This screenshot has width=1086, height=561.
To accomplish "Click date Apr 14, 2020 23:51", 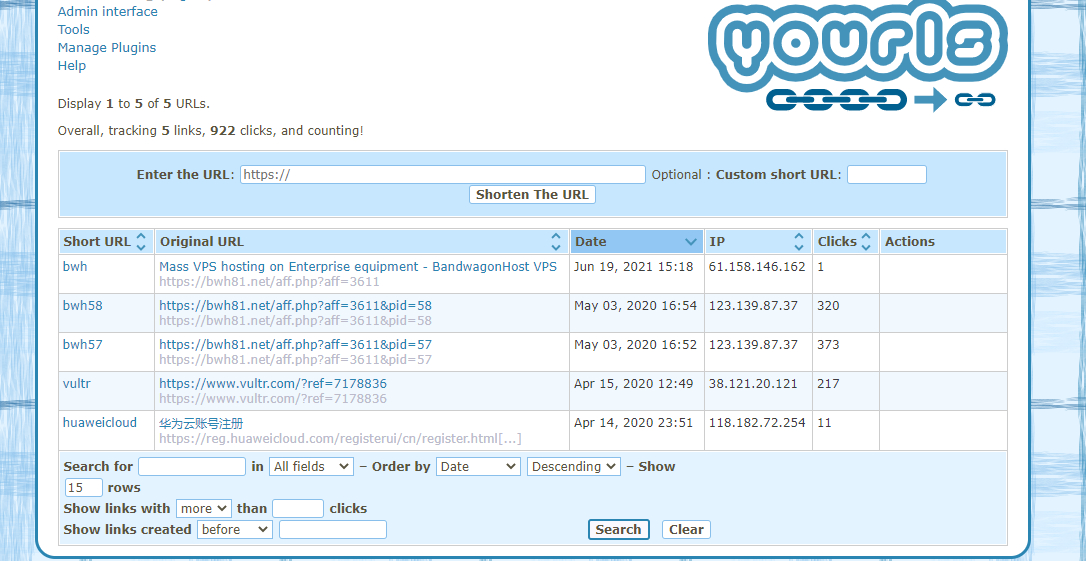I will click(633, 422).
